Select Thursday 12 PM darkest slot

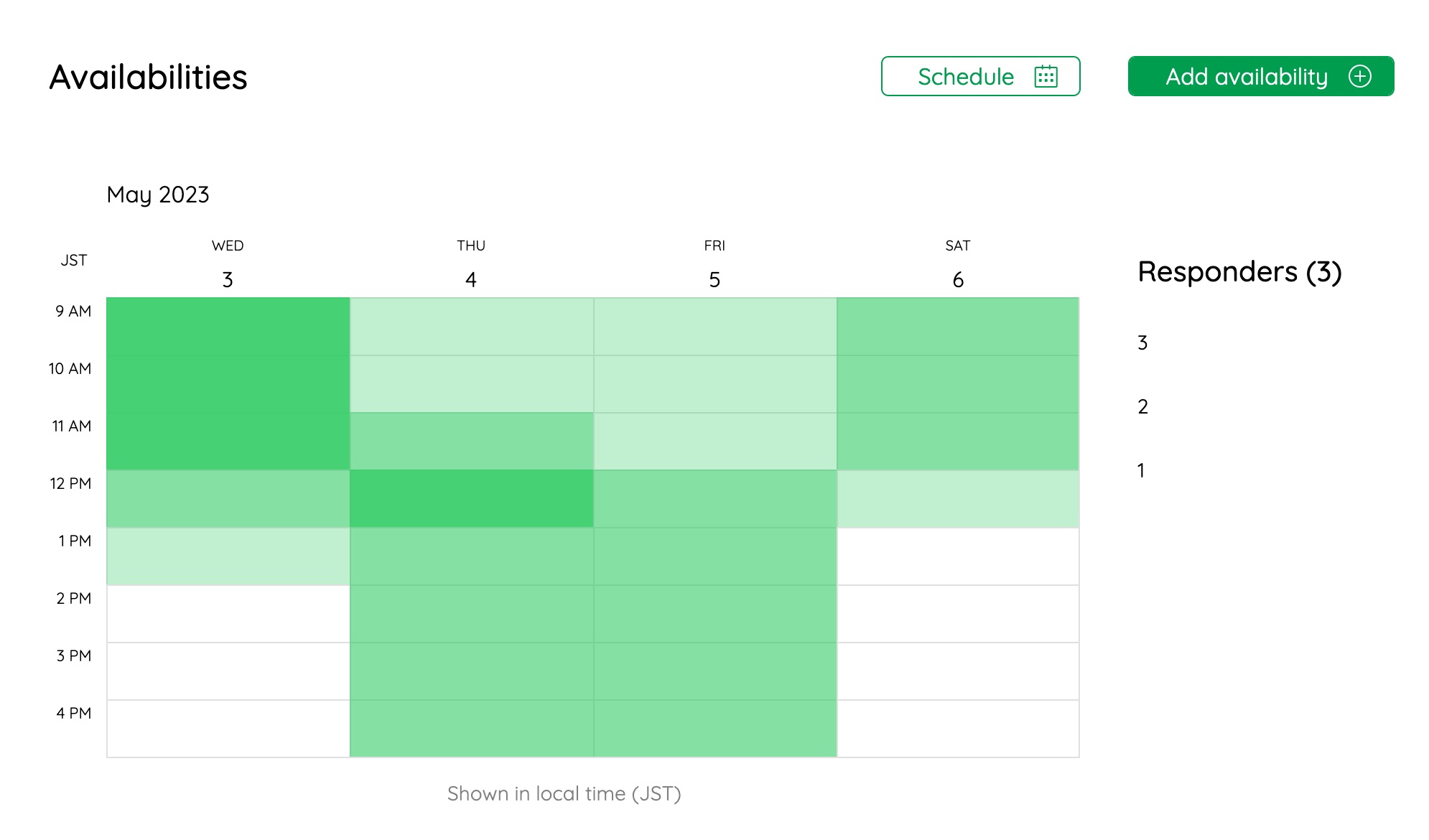[471, 499]
